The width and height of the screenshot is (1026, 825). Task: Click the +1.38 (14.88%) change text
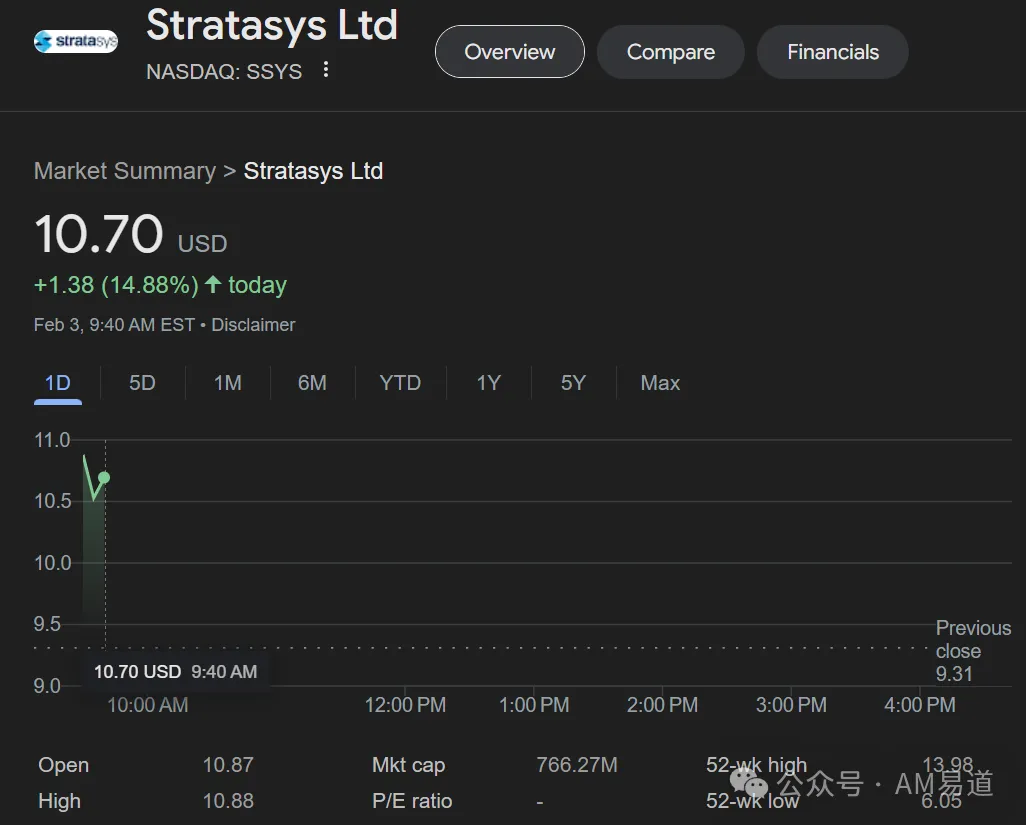pyautogui.click(x=116, y=285)
